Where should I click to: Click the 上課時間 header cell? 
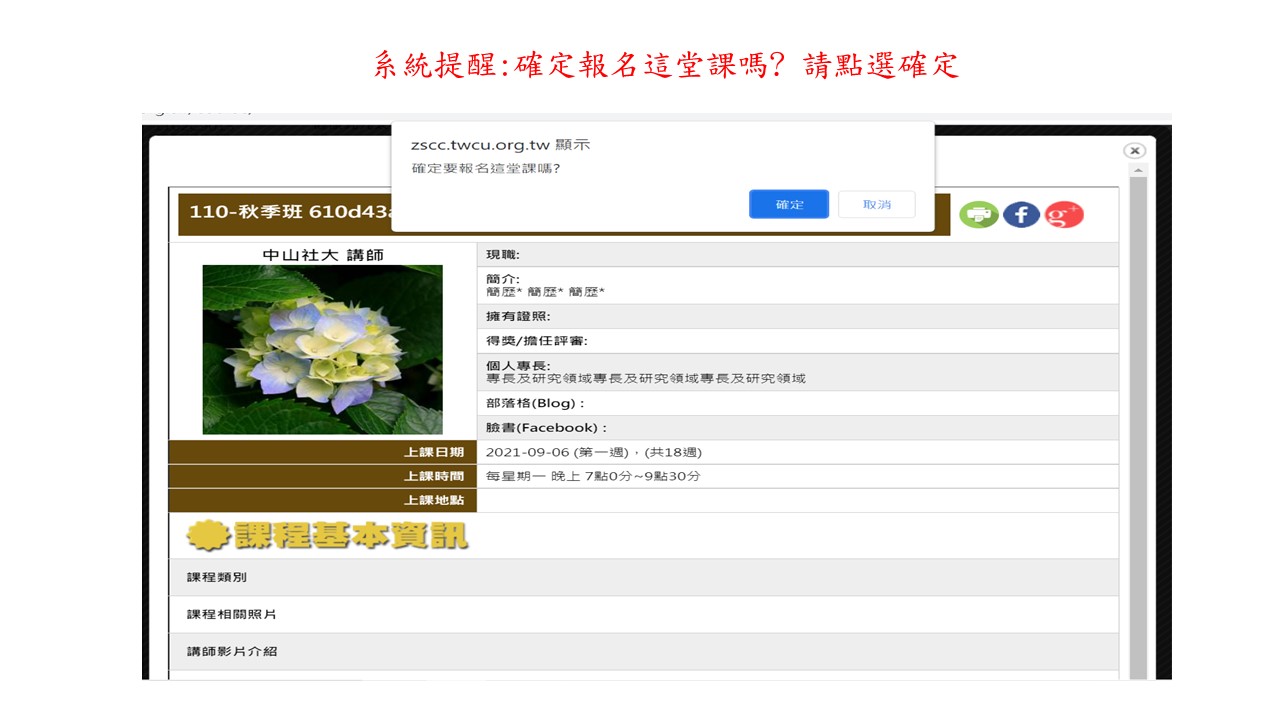coord(323,476)
